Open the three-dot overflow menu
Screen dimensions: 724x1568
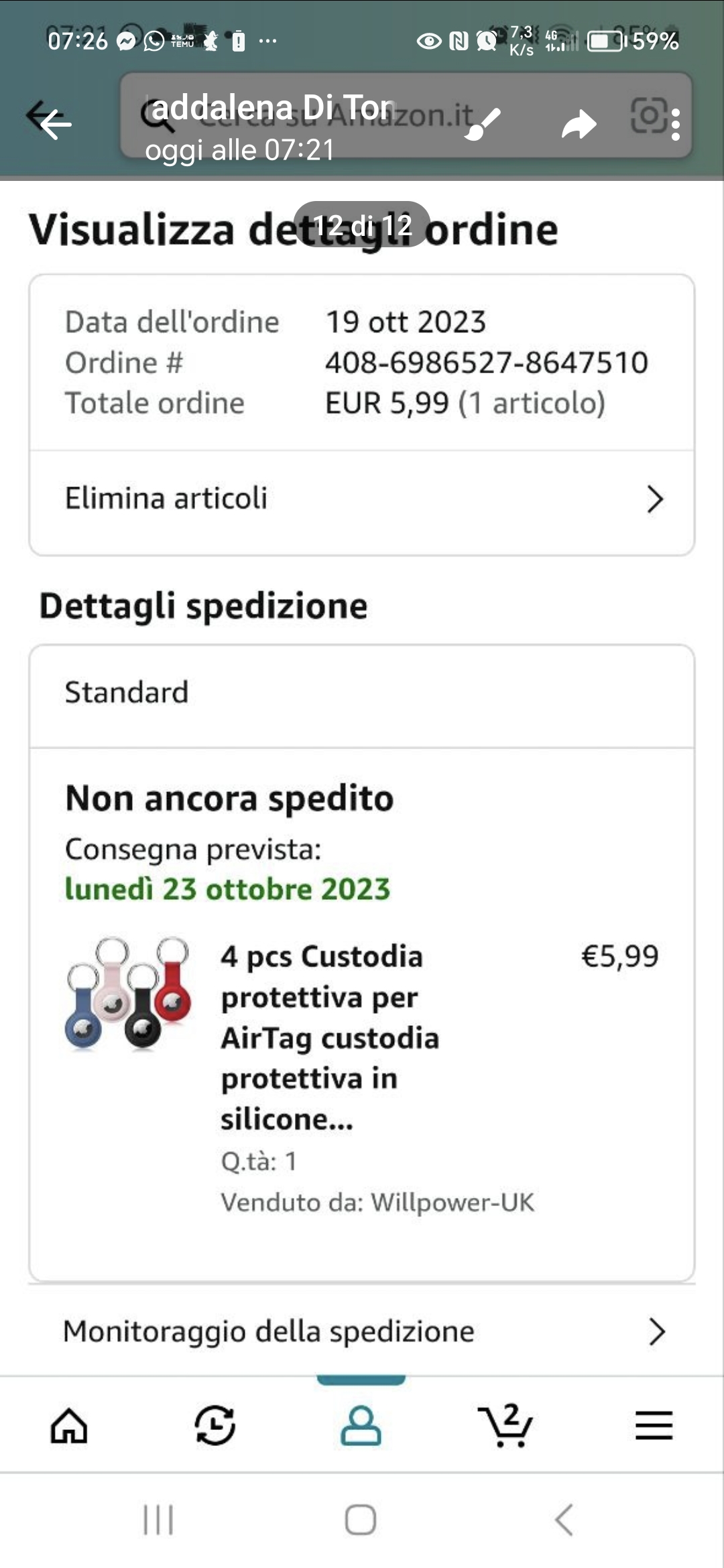tap(676, 125)
